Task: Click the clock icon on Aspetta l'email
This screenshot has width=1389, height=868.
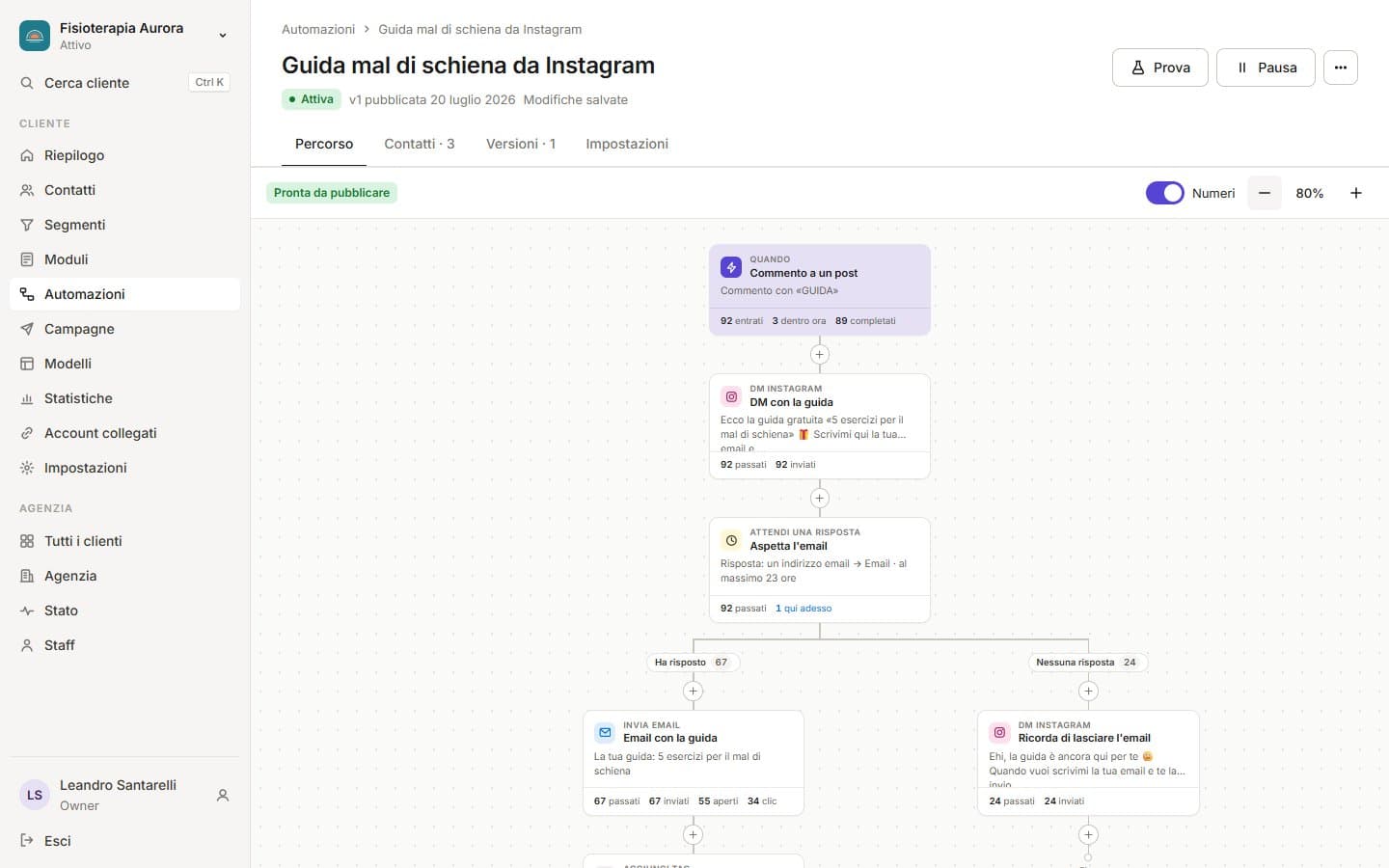Action: [731, 540]
